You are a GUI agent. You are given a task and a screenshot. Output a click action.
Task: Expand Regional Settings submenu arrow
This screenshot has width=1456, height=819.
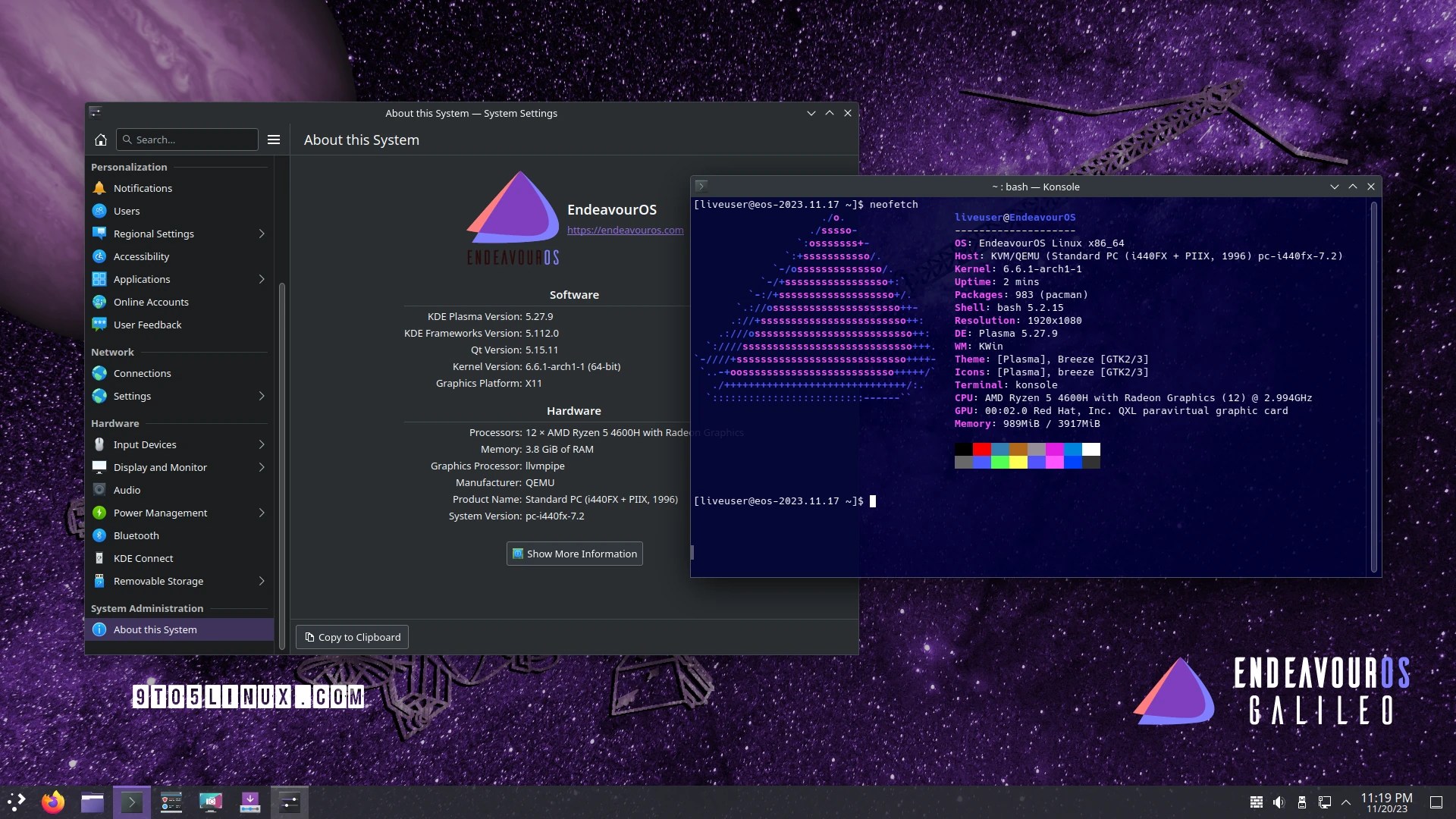[x=262, y=234]
